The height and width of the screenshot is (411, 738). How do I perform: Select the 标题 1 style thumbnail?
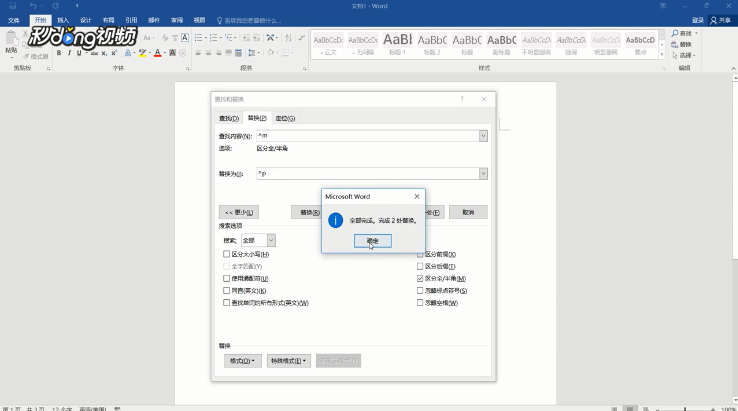point(397,44)
